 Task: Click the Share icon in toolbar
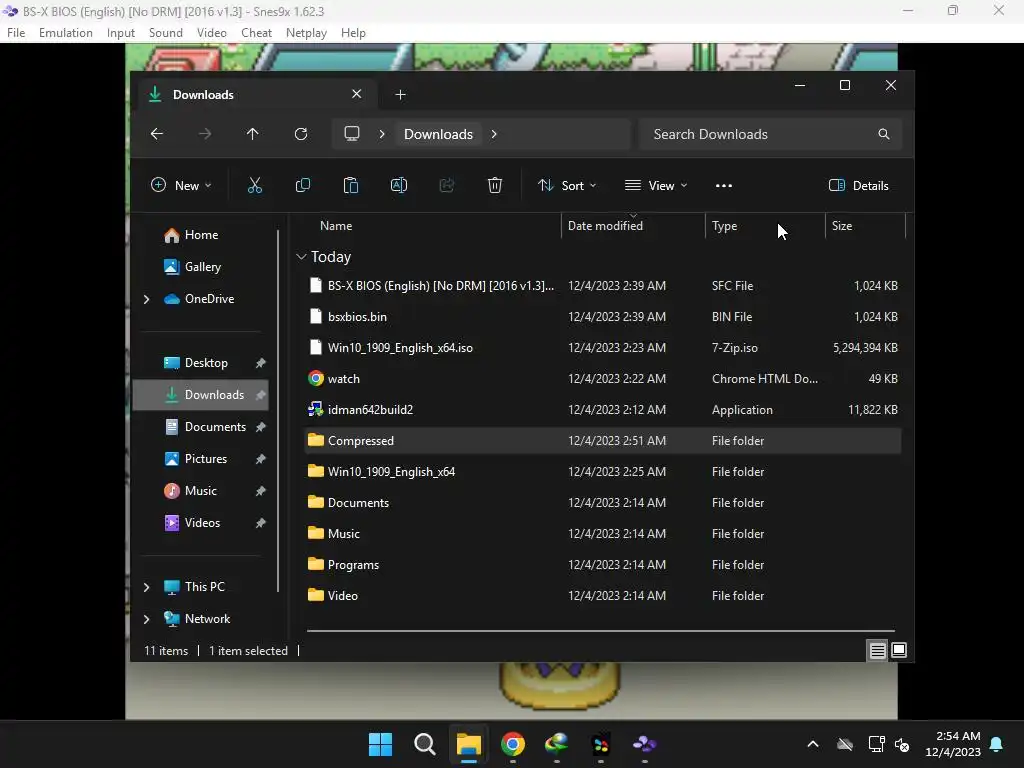pos(447,185)
